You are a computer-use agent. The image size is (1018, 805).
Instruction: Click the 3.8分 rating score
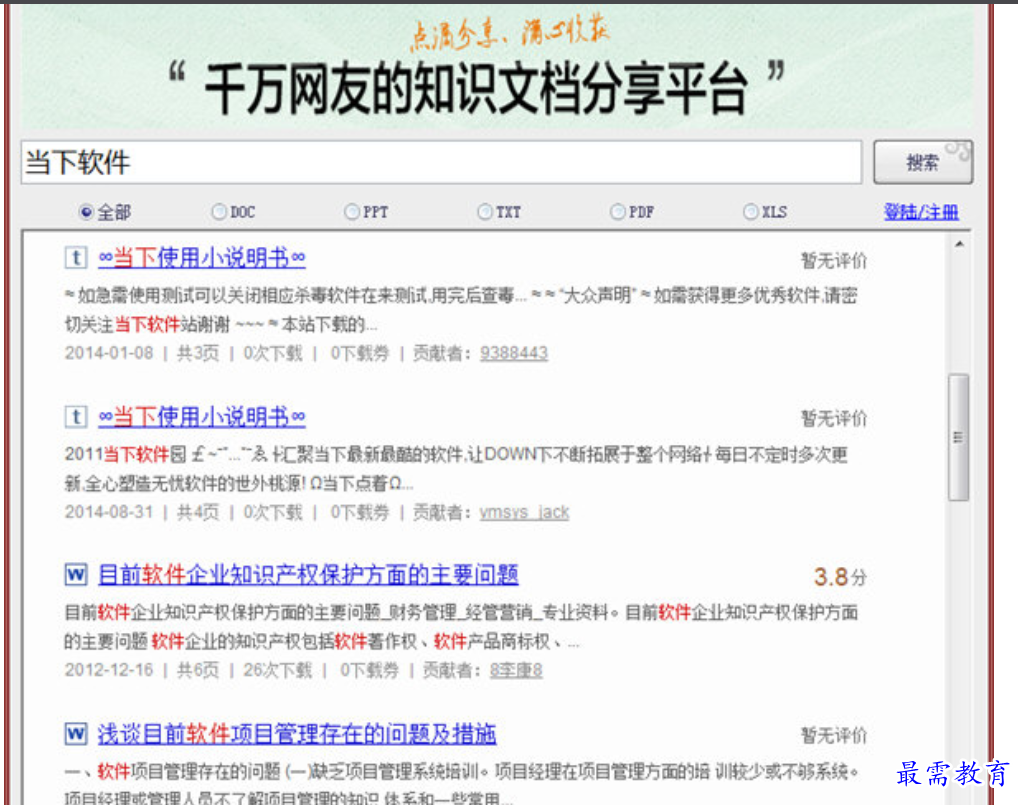[x=840, y=577]
